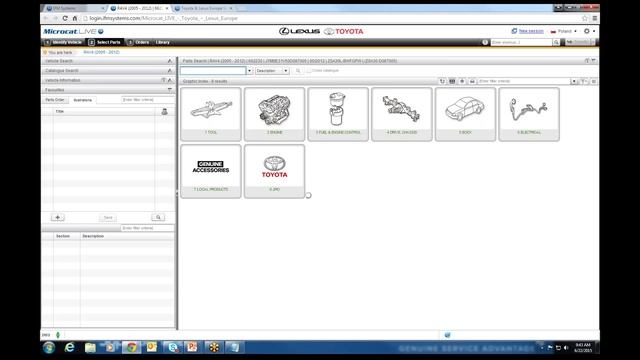Screen dimensions: 640x360
Task: Click the Windows Start button
Action: point(49,347)
